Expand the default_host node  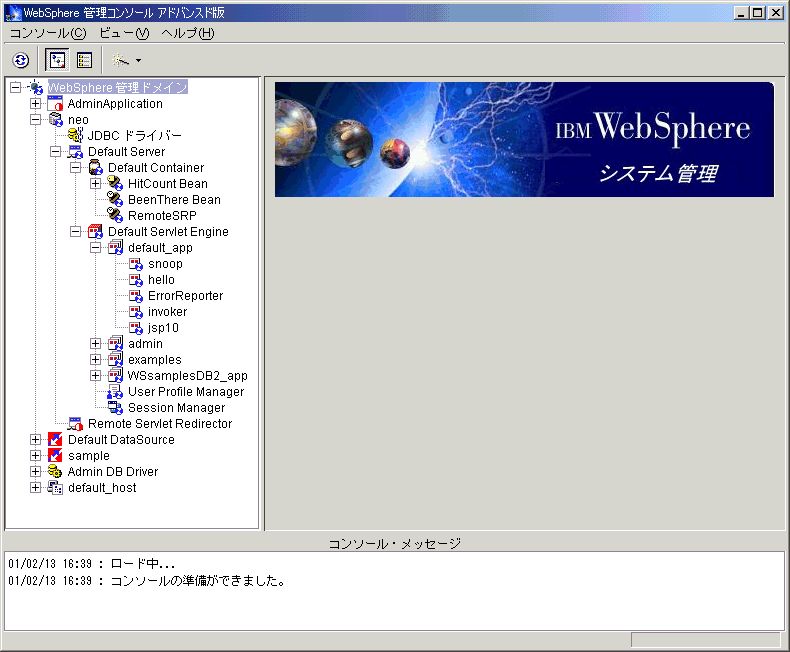coord(35,488)
